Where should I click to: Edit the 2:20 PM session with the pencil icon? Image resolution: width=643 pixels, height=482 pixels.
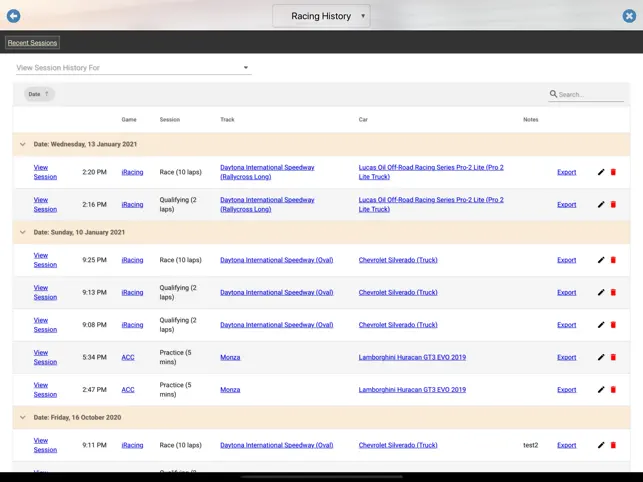tap(601, 172)
